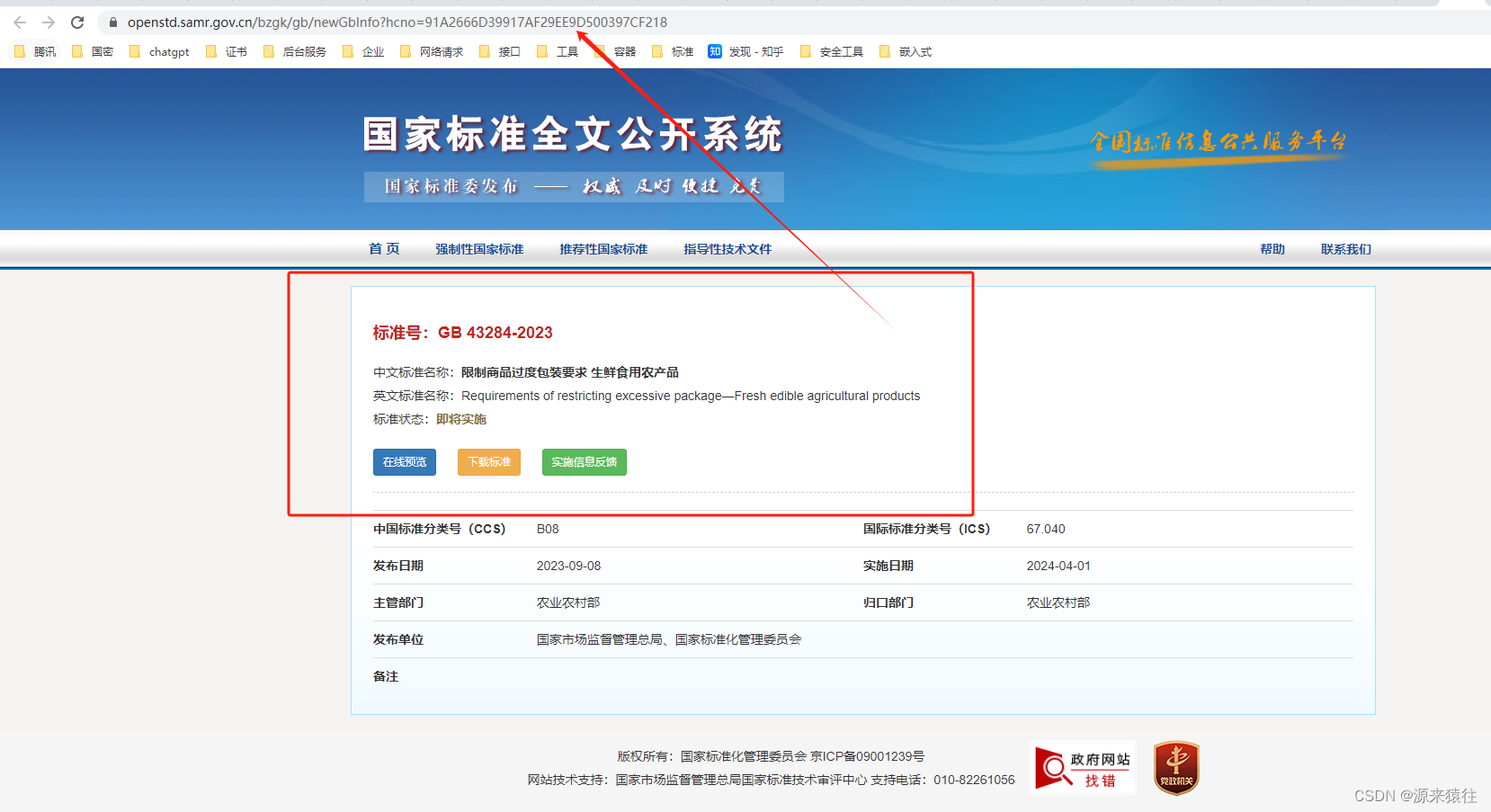This screenshot has width=1491, height=812.
Task: Click the 政府网站找错 badge in the footer
Action: (1082, 767)
